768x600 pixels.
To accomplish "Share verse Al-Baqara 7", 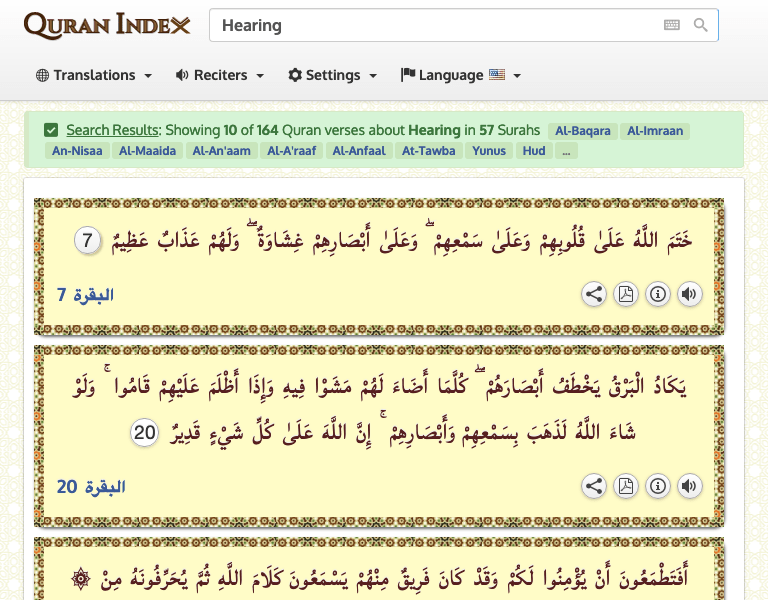I will point(594,294).
